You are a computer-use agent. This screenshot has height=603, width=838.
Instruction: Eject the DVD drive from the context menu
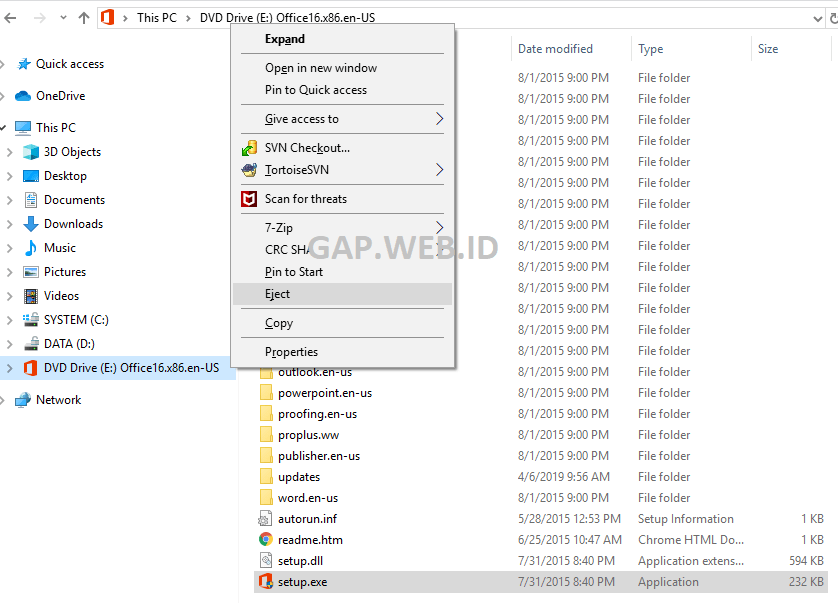click(x=343, y=294)
